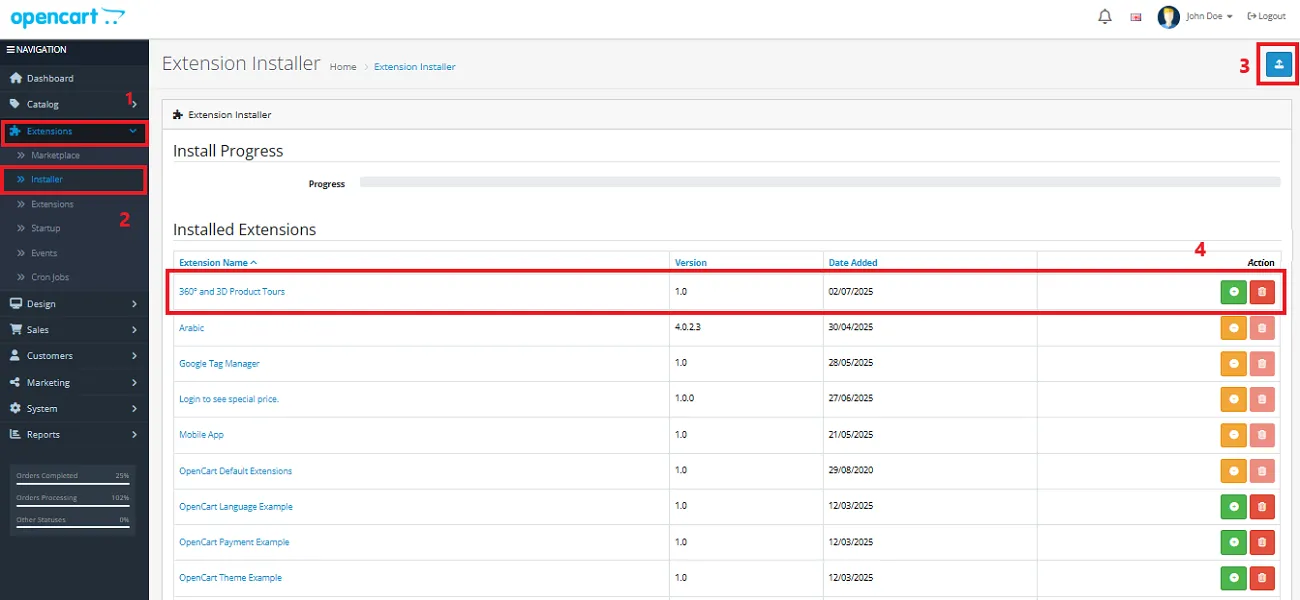1300x600 pixels.
Task: Expand the Sales navigation section
Action: (x=74, y=330)
